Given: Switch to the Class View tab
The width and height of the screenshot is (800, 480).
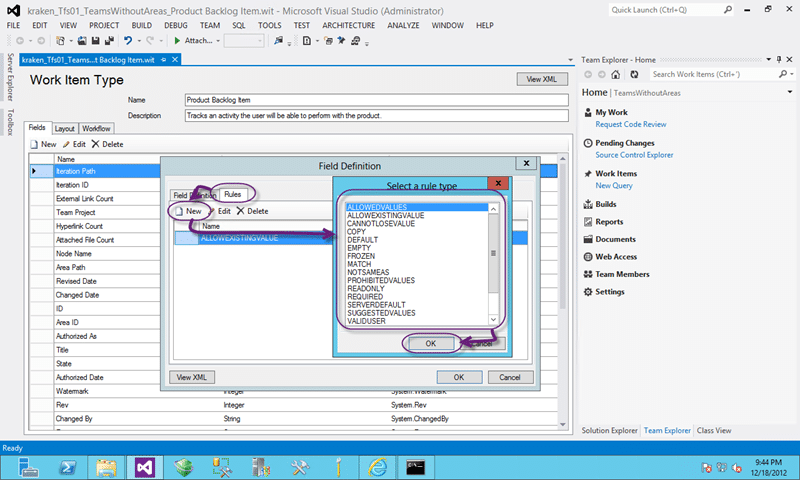Looking at the screenshot, I should [x=714, y=431].
